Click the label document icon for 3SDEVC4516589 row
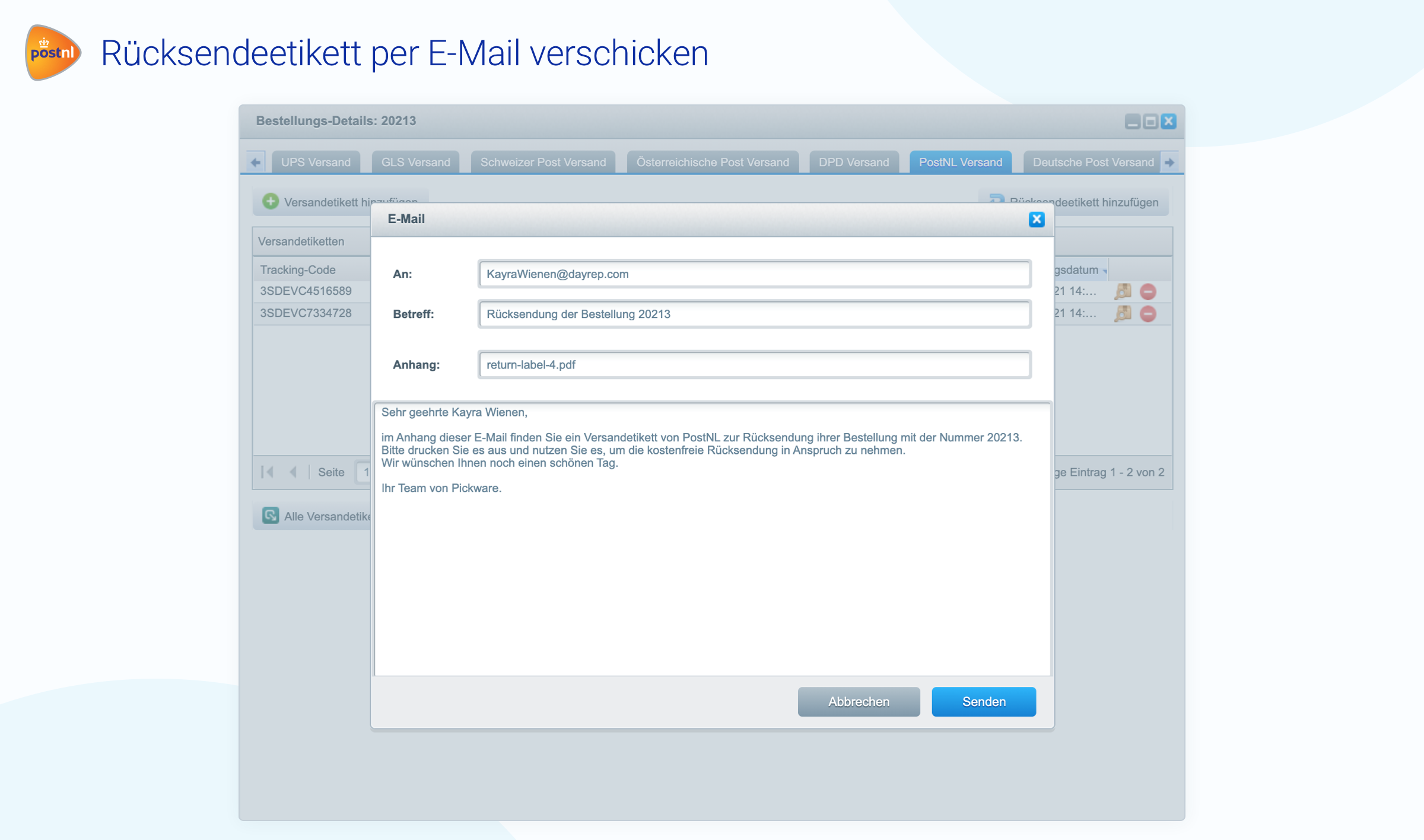Screen dimensions: 1424x840 point(1123,291)
